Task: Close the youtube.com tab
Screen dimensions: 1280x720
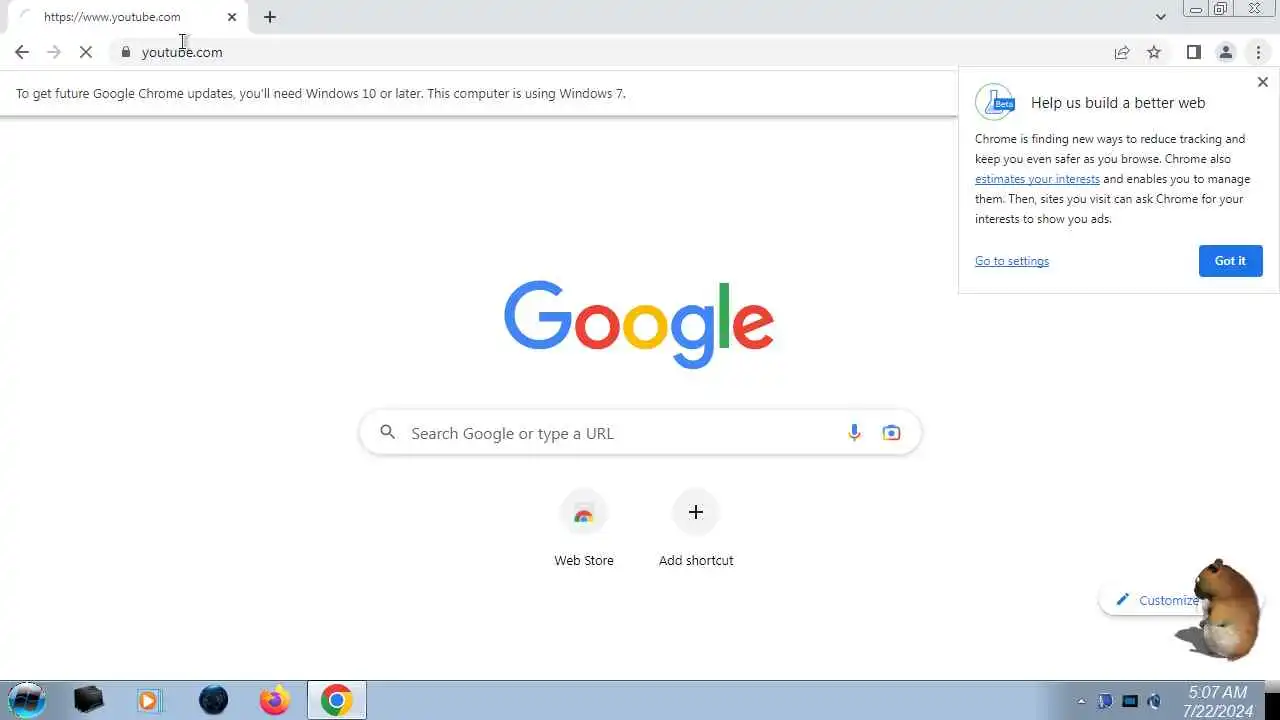Action: [232, 17]
